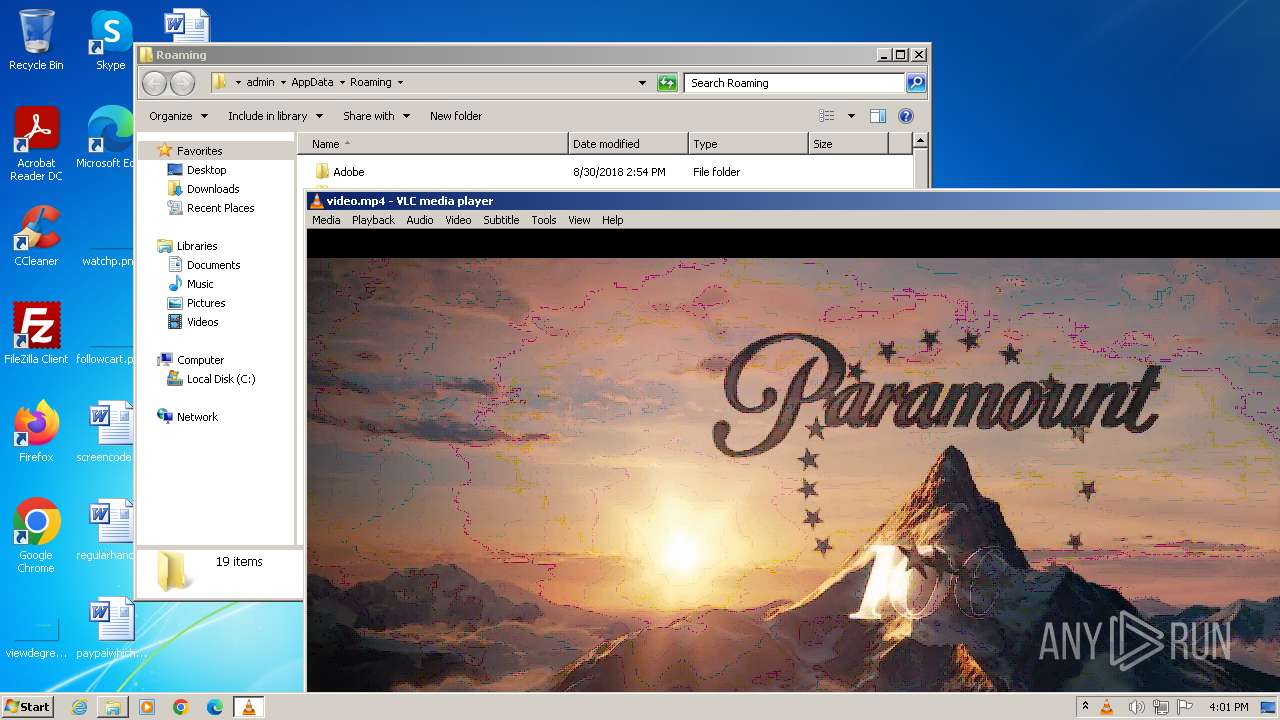Expand the Roaming breadcrumb arrow
Screen dimensions: 1280x720
point(400,83)
